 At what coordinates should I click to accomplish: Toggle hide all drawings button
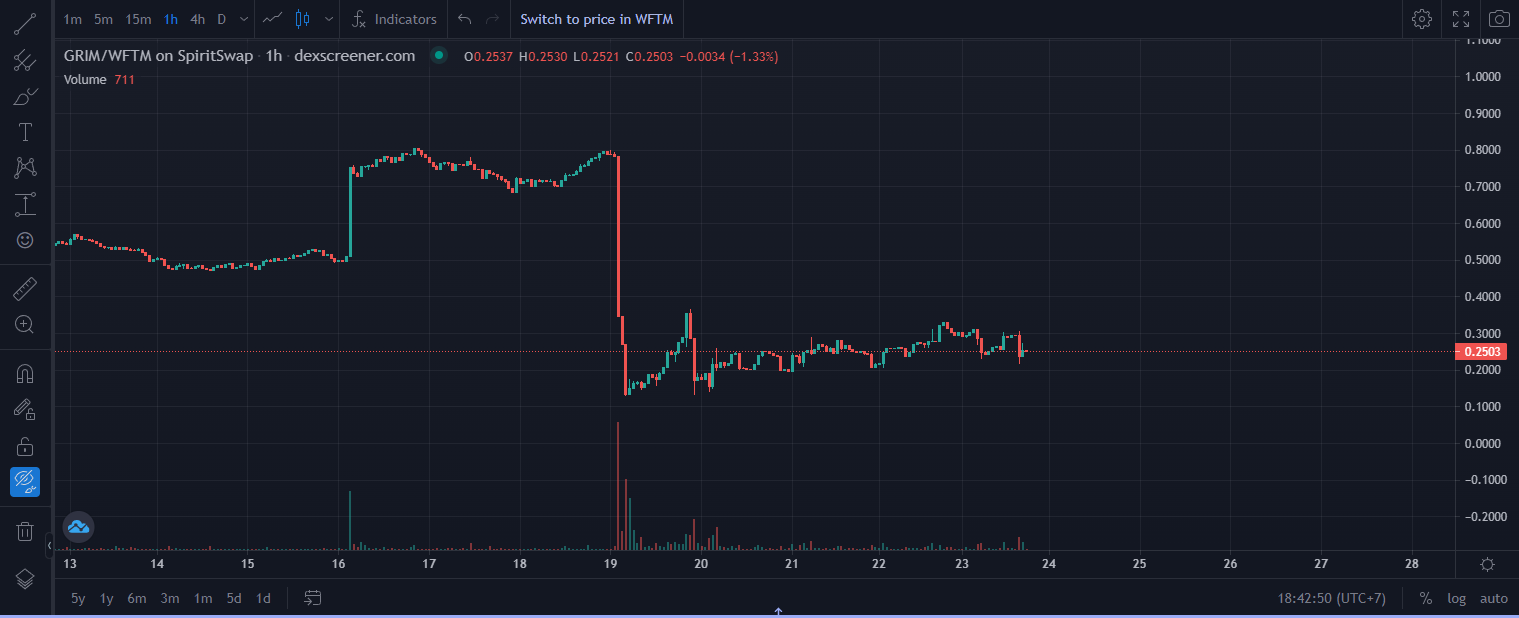click(x=25, y=482)
